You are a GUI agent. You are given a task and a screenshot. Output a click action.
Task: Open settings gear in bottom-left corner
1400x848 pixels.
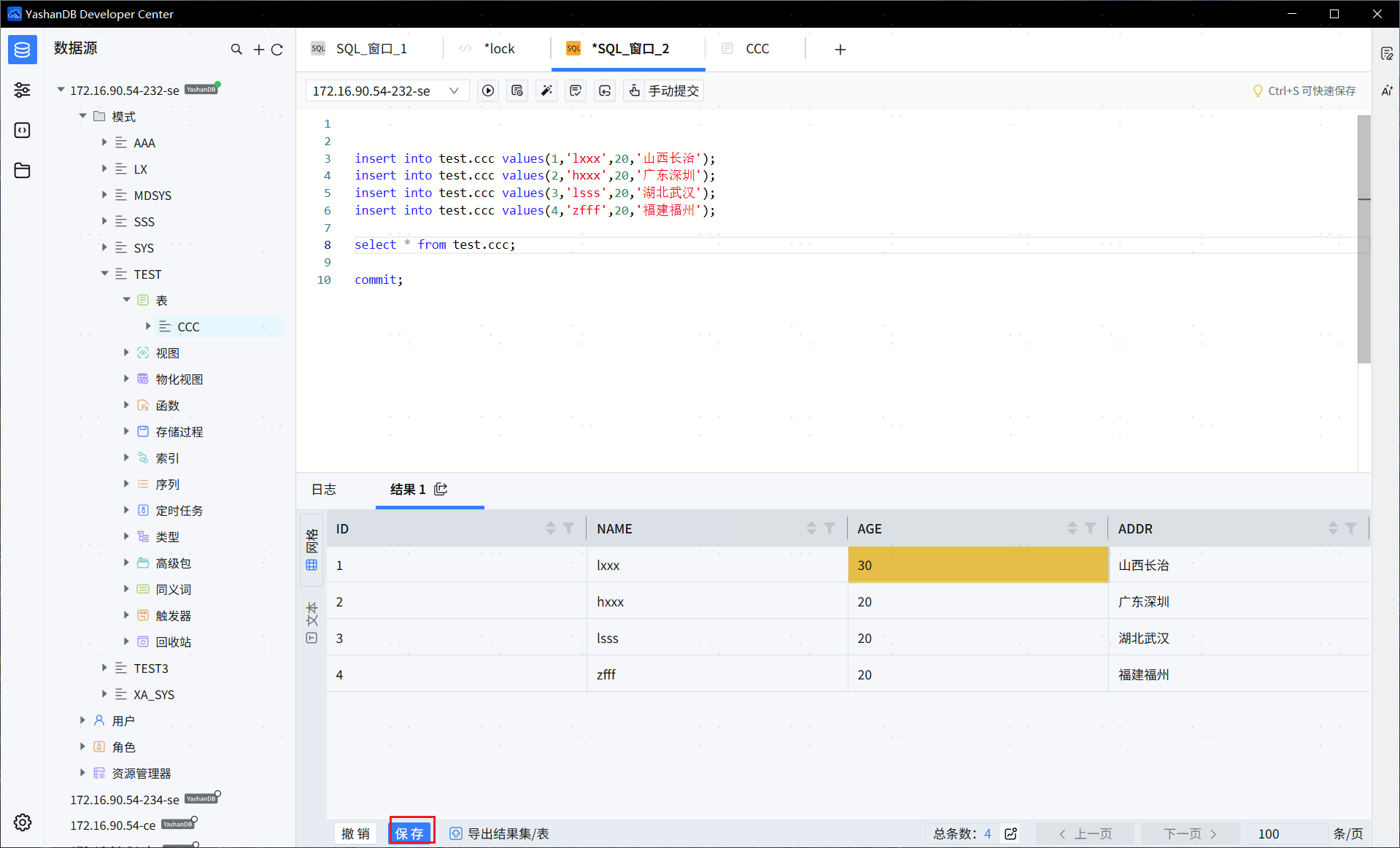[23, 822]
